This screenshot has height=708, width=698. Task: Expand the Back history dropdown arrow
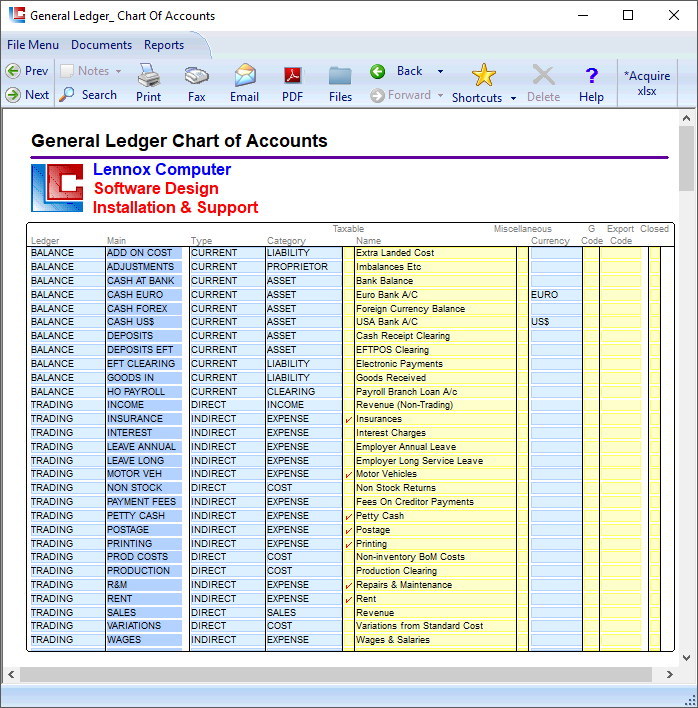coord(440,72)
